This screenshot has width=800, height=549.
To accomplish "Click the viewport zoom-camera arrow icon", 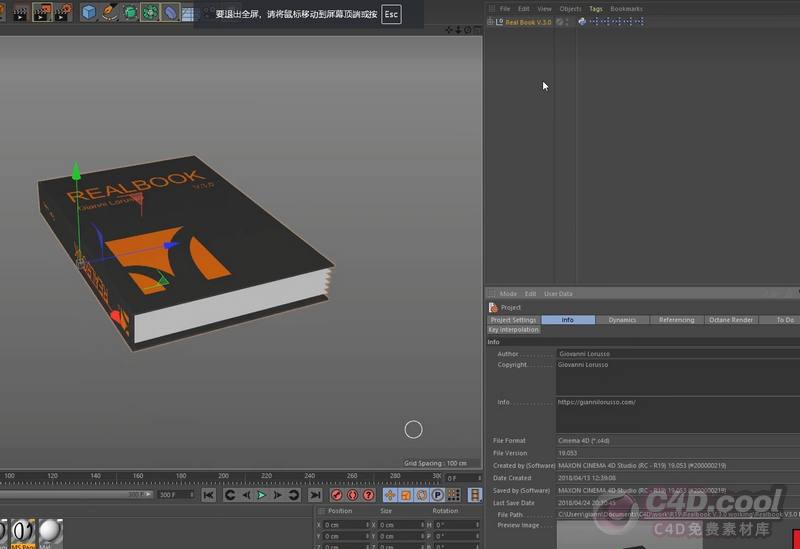I will click(x=458, y=30).
